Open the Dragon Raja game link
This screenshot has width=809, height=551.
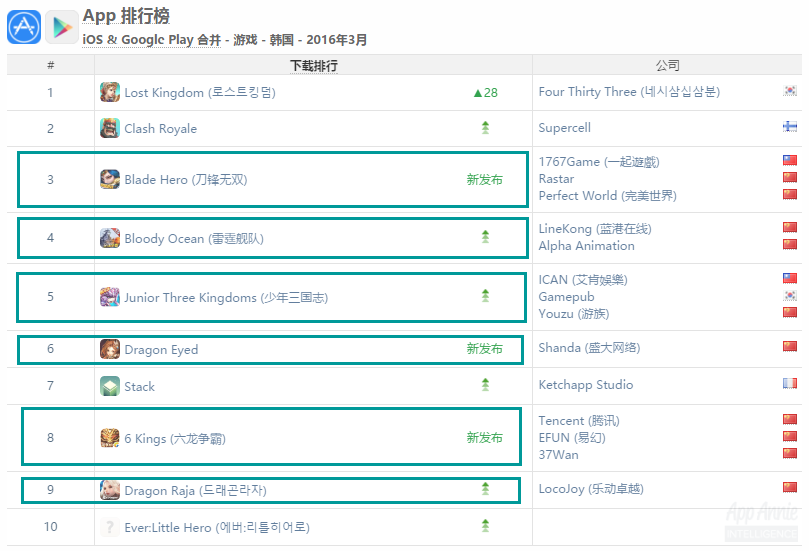point(196,491)
